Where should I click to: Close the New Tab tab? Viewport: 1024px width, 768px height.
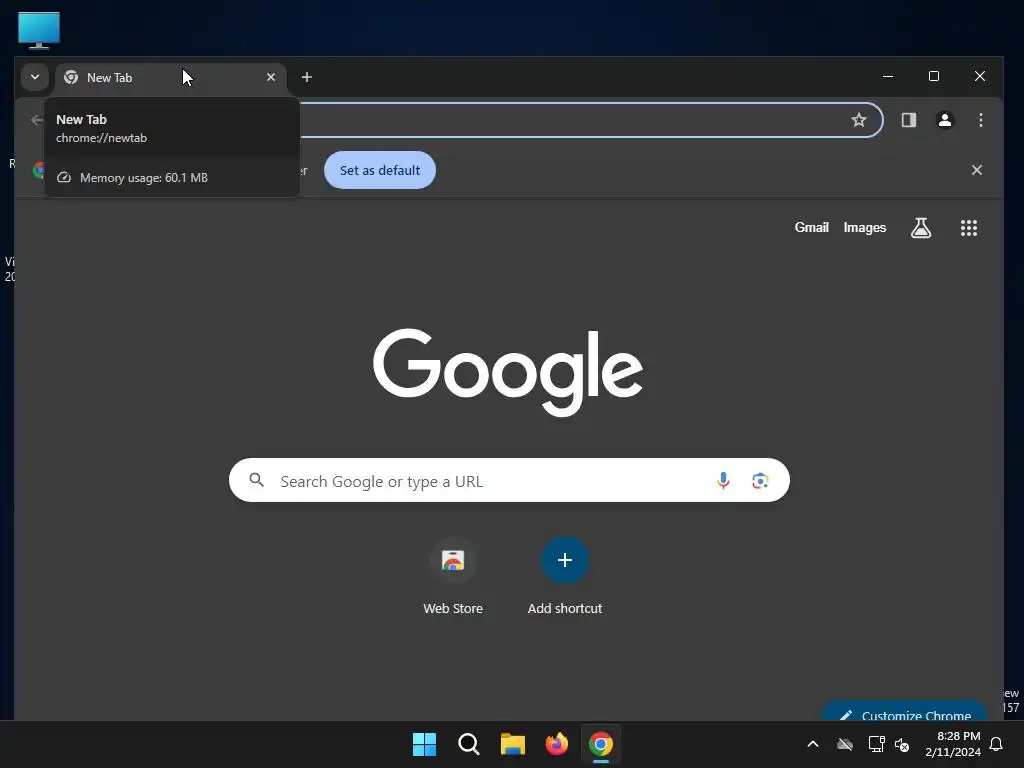271,77
